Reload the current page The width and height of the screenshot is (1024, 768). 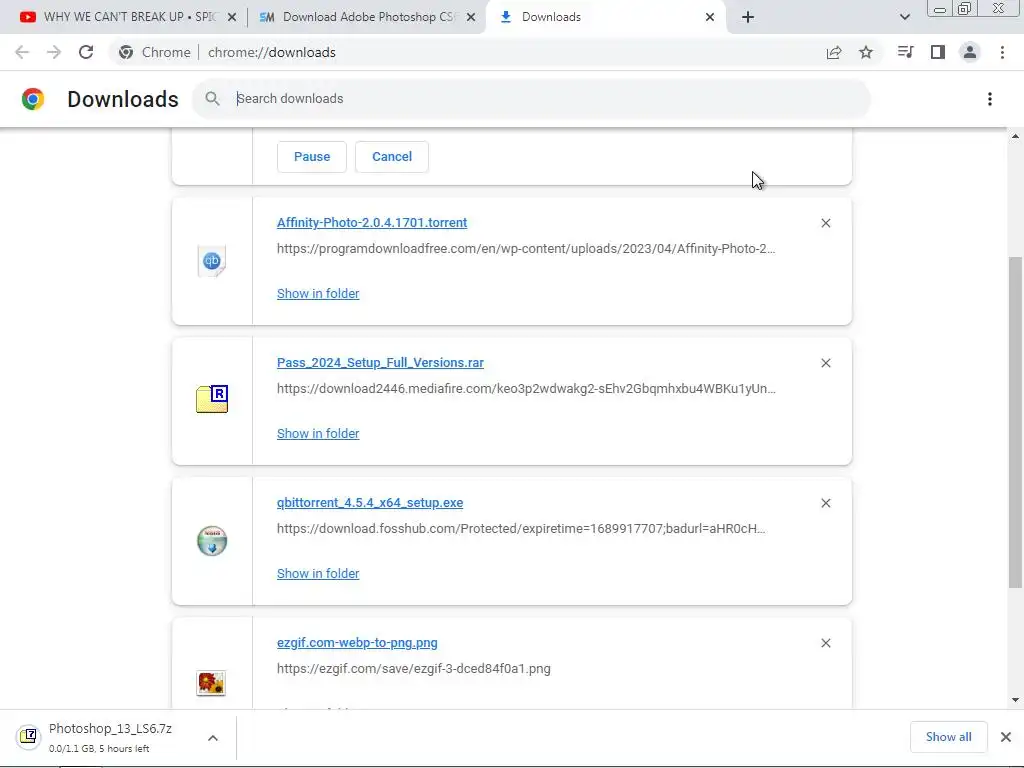click(x=86, y=52)
